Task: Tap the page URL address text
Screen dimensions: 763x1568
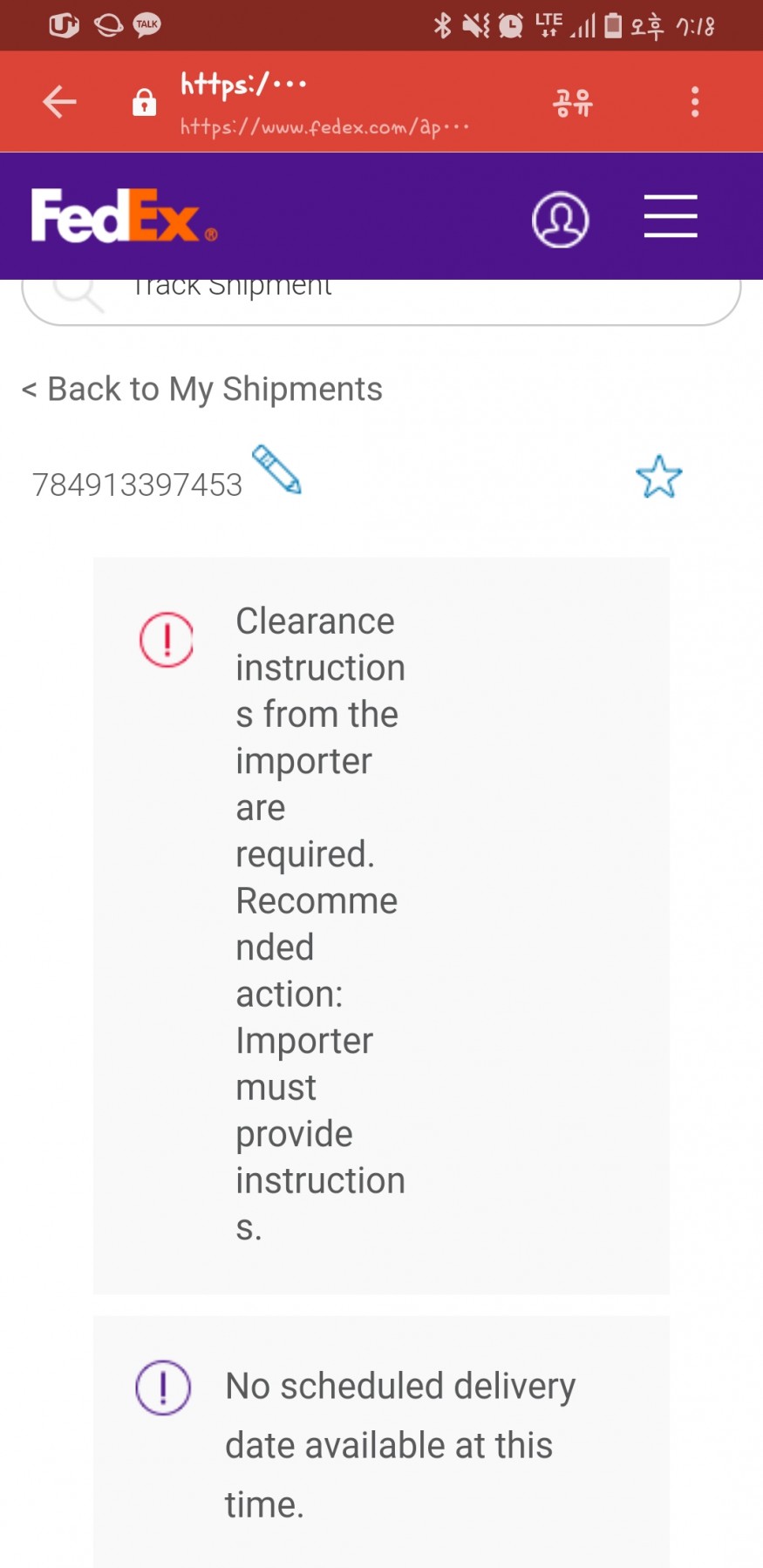Action: click(324, 127)
